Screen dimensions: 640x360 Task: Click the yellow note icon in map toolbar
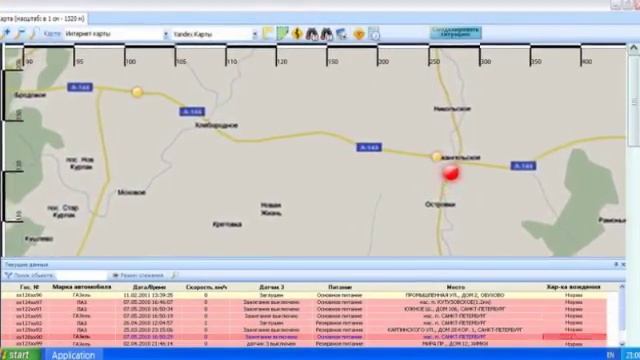tap(268, 34)
